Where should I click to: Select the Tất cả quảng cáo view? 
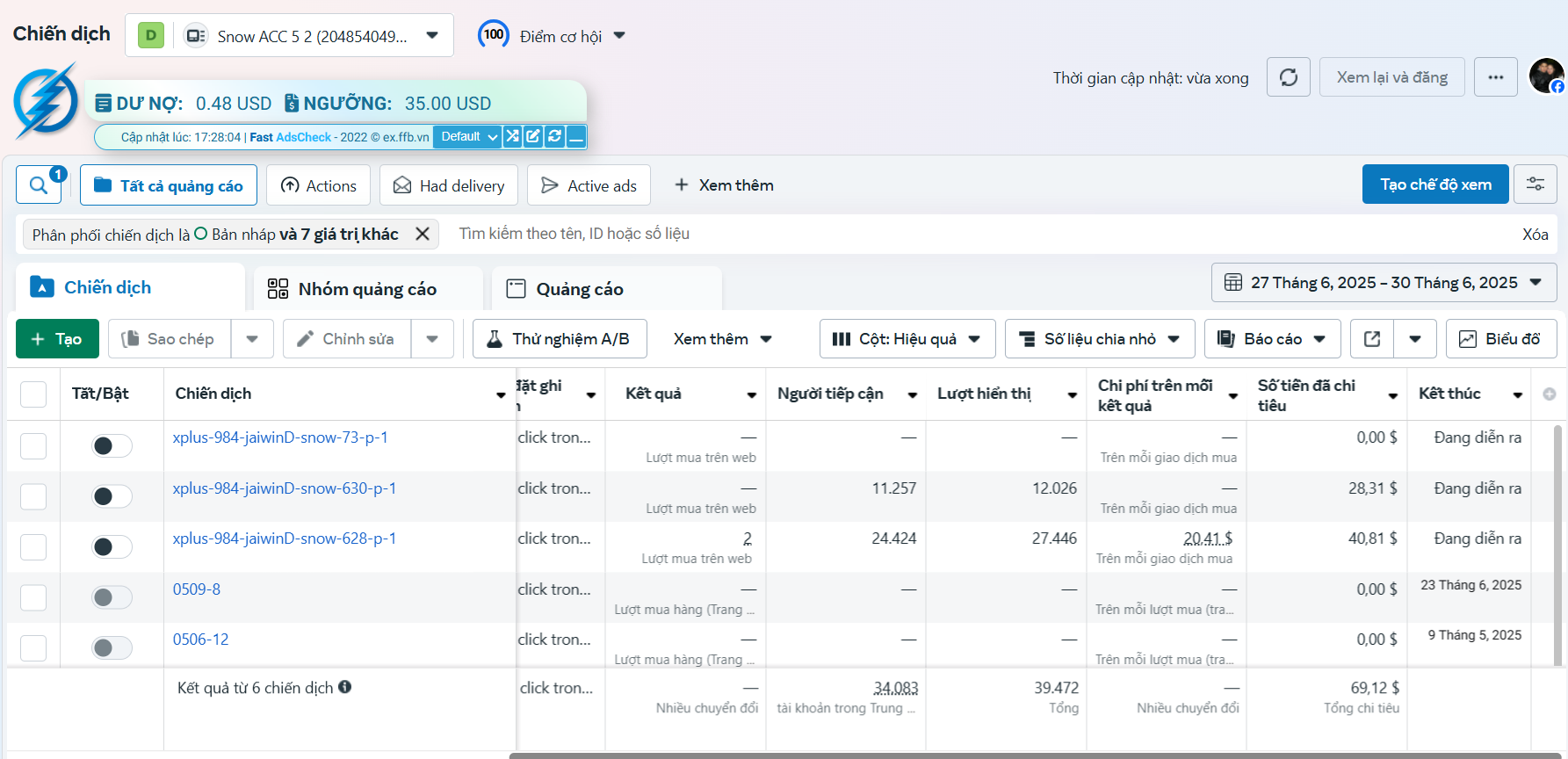[169, 185]
